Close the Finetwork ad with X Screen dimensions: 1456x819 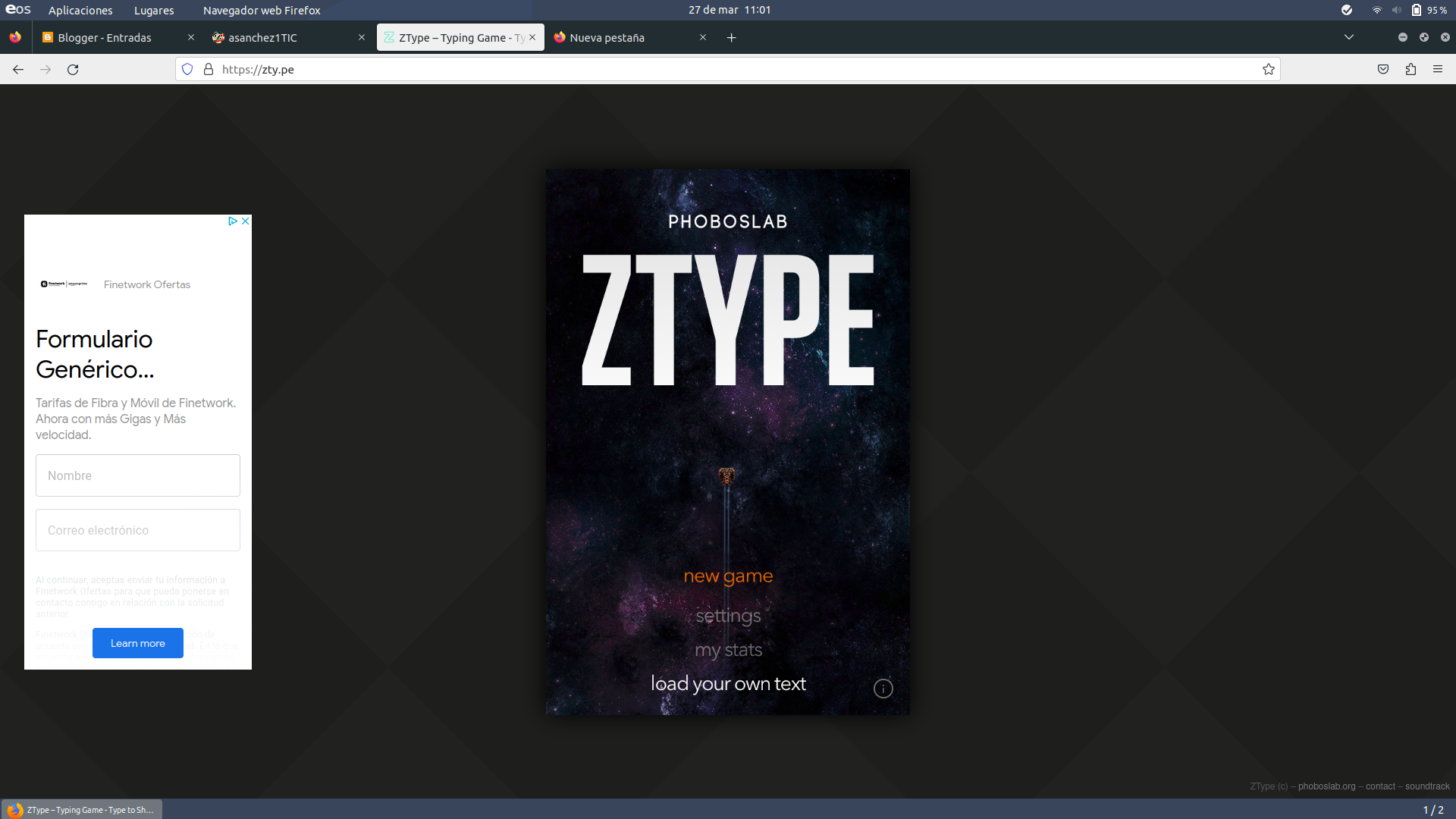(x=246, y=221)
